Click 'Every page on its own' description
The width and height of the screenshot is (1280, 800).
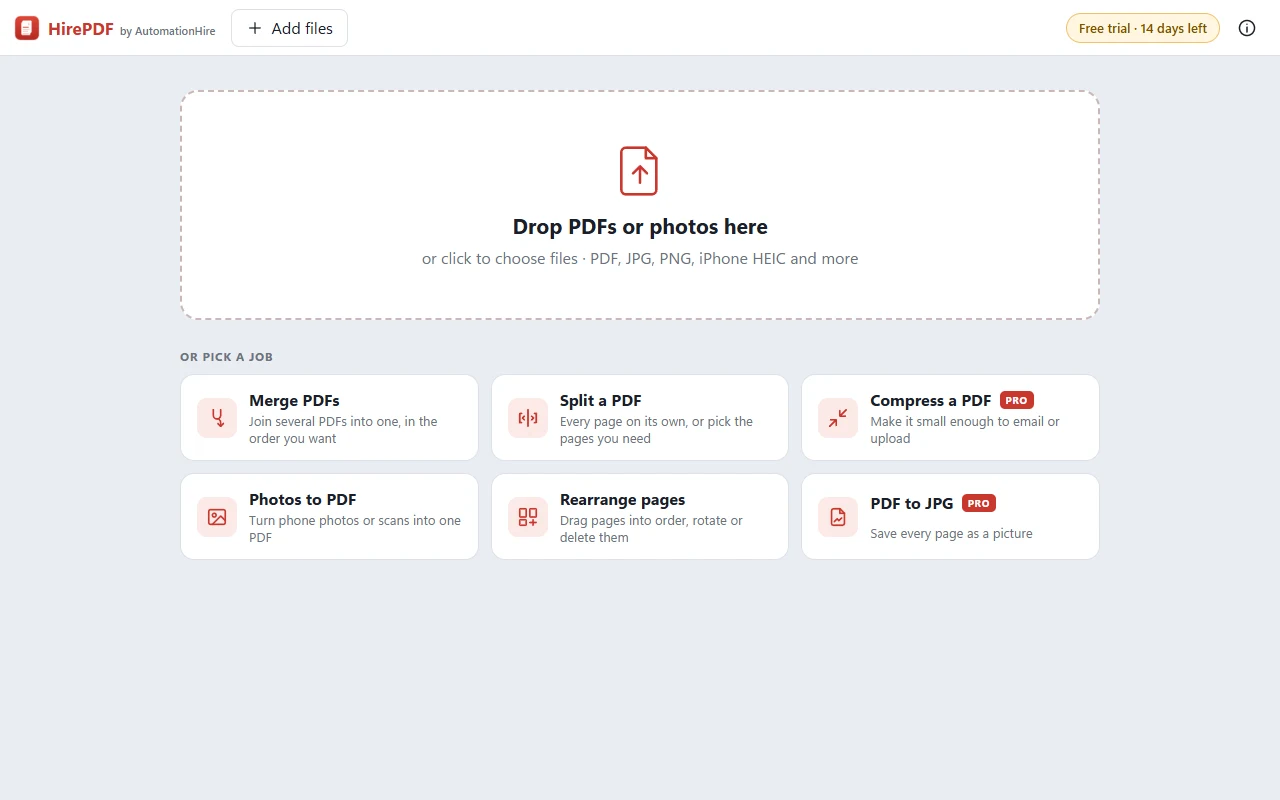[656, 430]
